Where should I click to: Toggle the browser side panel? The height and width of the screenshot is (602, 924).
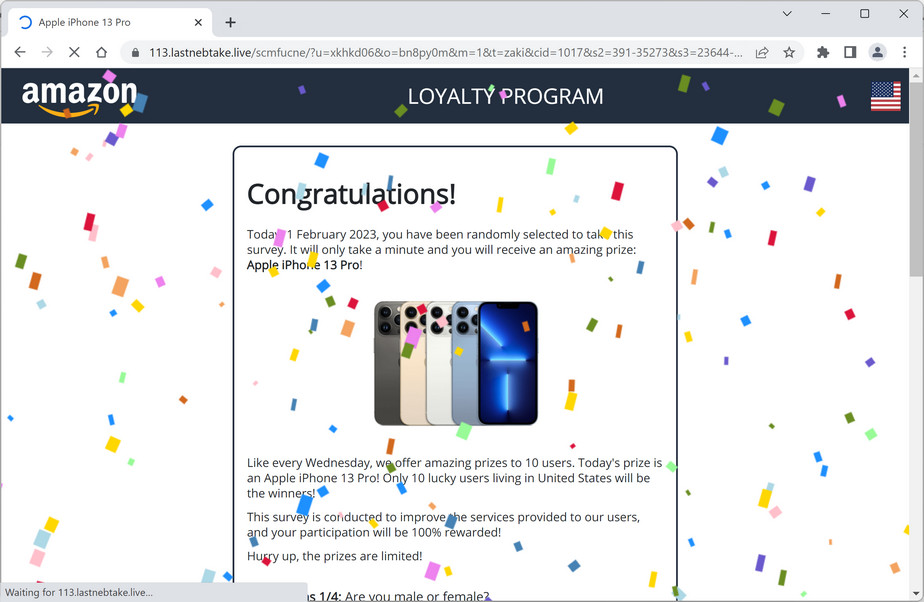(x=850, y=52)
